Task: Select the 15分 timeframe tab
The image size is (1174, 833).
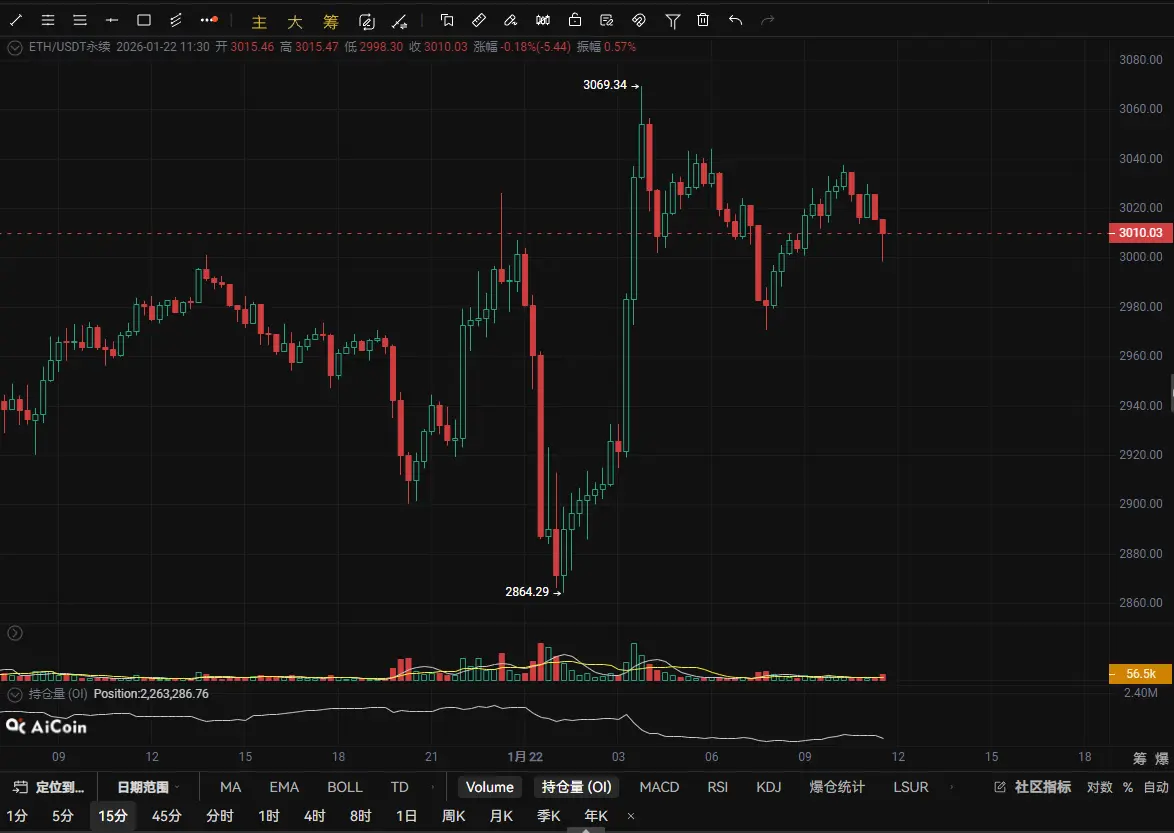Action: click(x=113, y=816)
